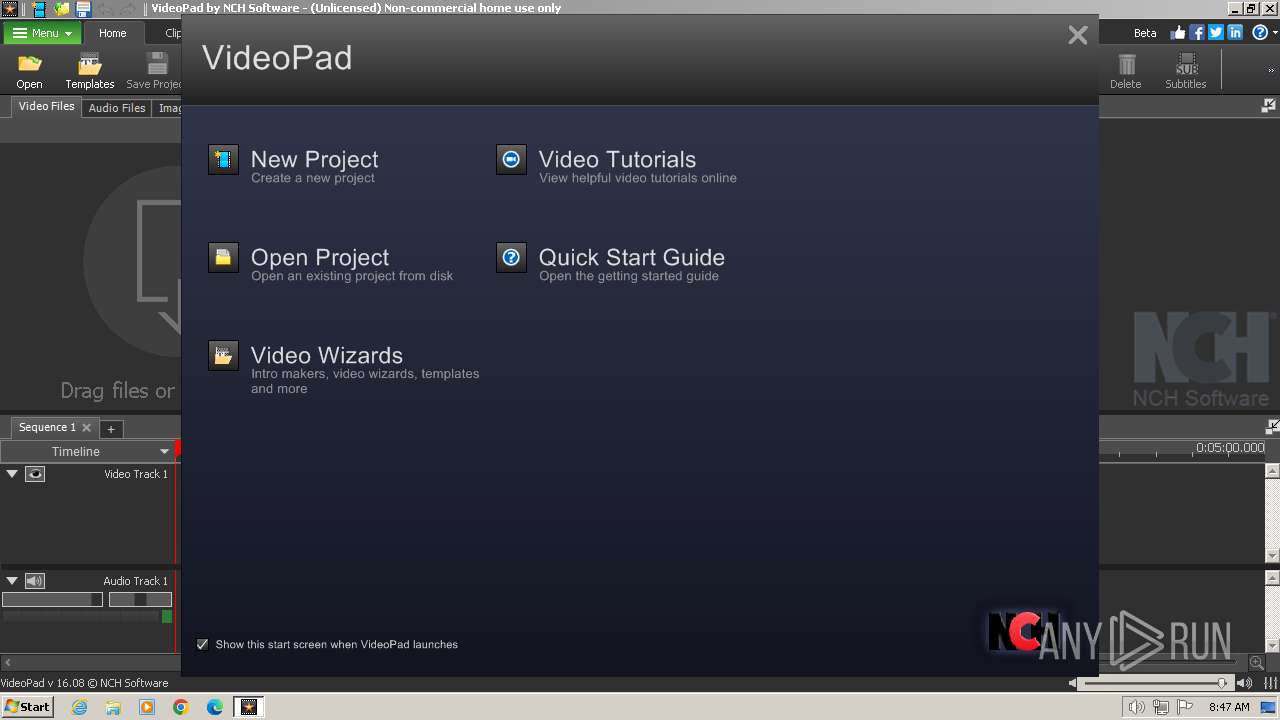
Task: Click the Twitter share icon
Action: 1216,32
